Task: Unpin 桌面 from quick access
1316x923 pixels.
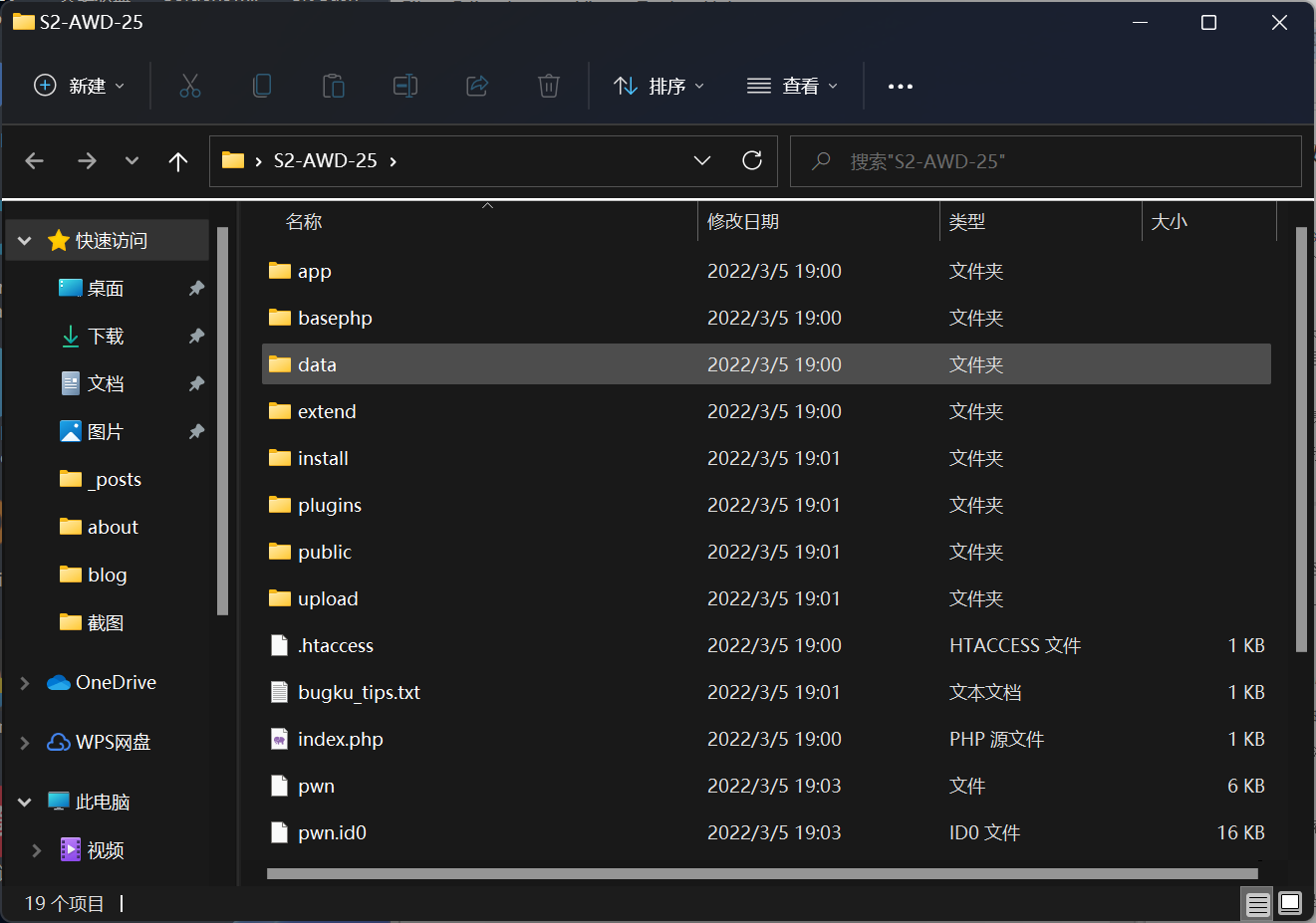Action: tap(196, 289)
